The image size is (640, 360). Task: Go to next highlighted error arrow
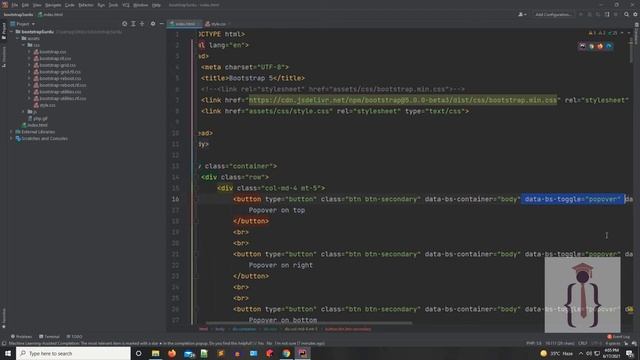point(629,33)
